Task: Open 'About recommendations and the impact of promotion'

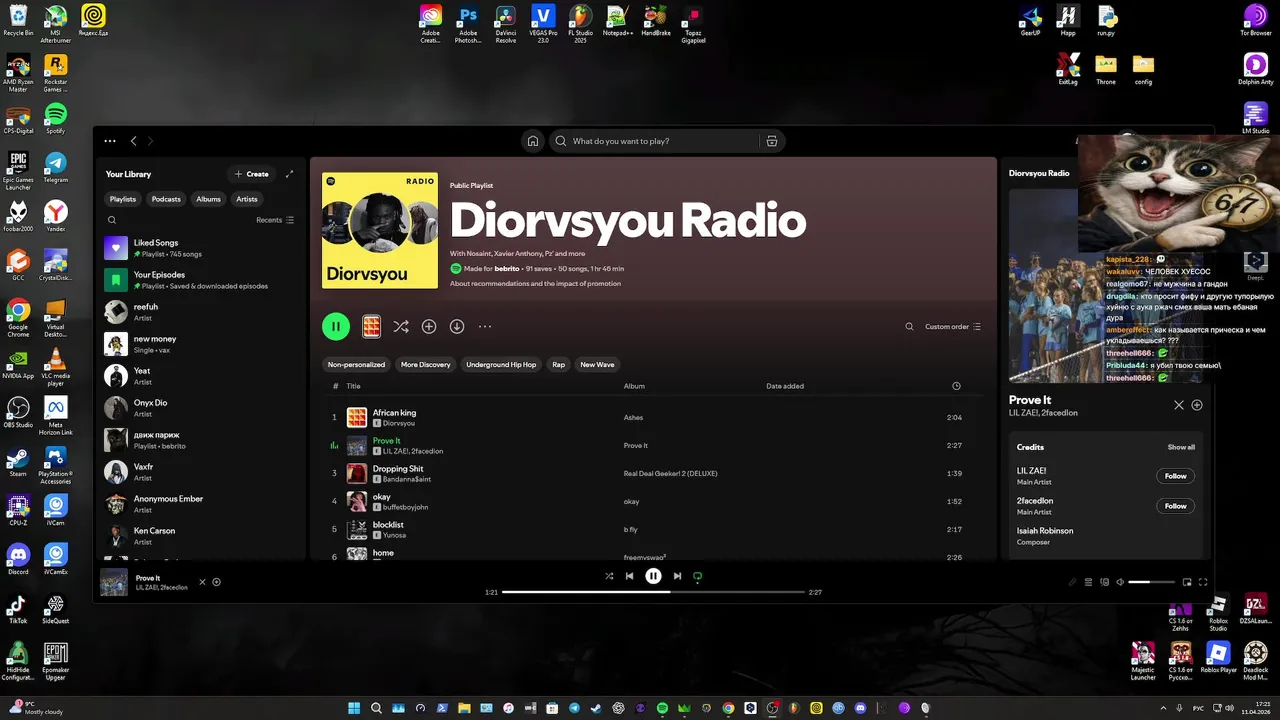Action: tap(535, 283)
